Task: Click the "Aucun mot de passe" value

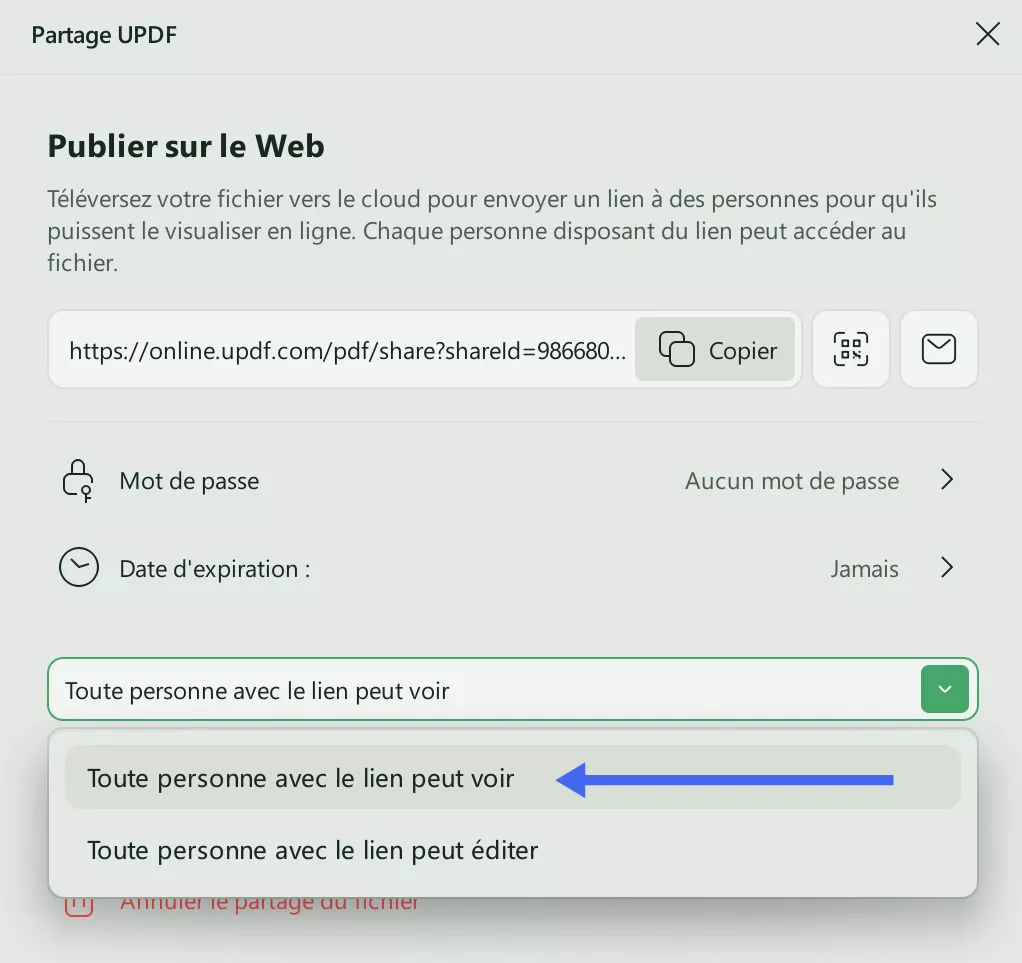Action: 791,481
